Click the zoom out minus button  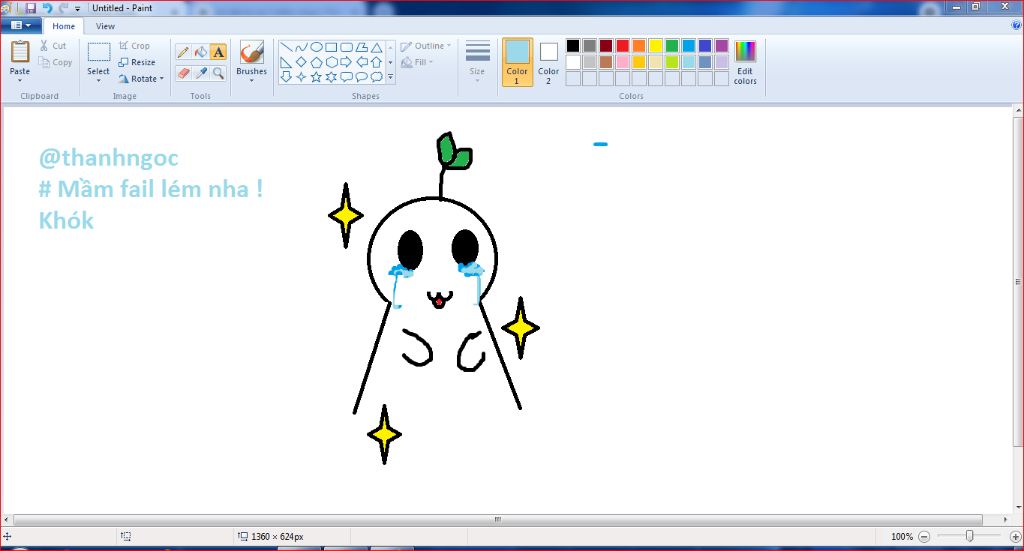click(x=924, y=537)
